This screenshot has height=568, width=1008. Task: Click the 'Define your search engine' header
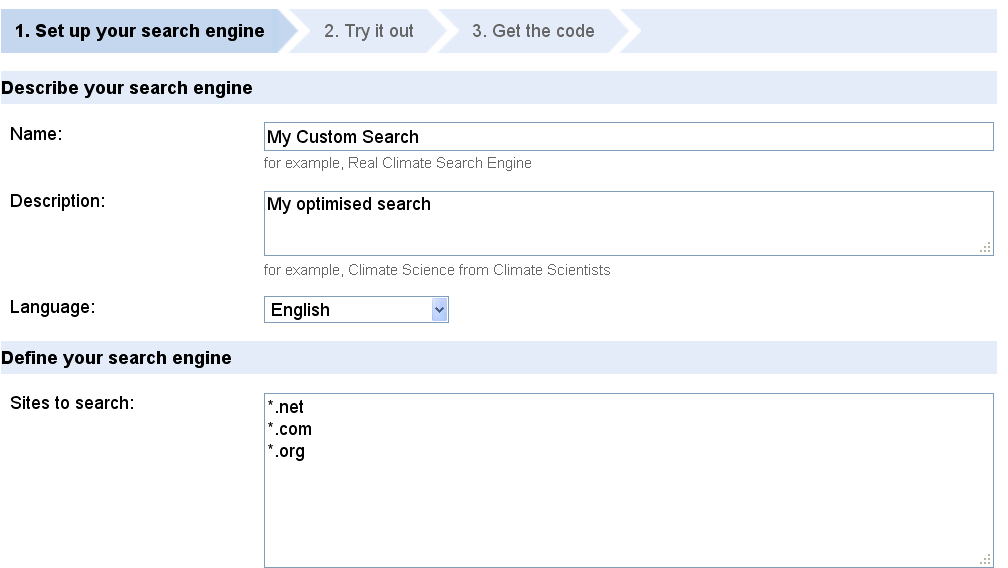(x=116, y=358)
